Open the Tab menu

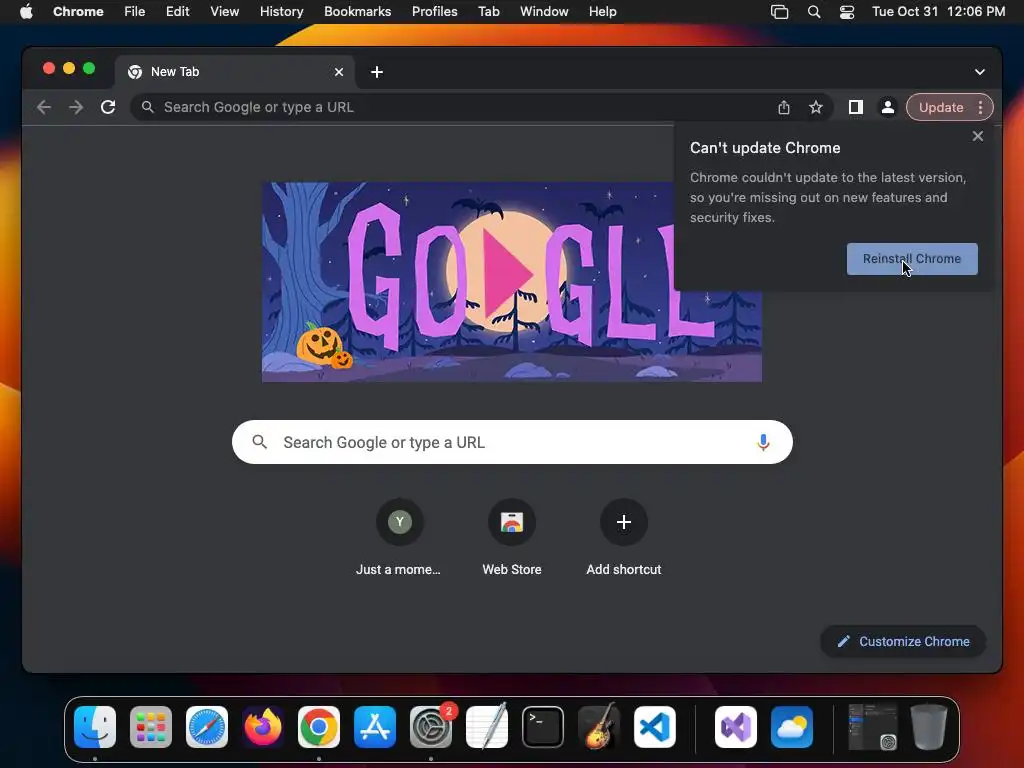488,12
